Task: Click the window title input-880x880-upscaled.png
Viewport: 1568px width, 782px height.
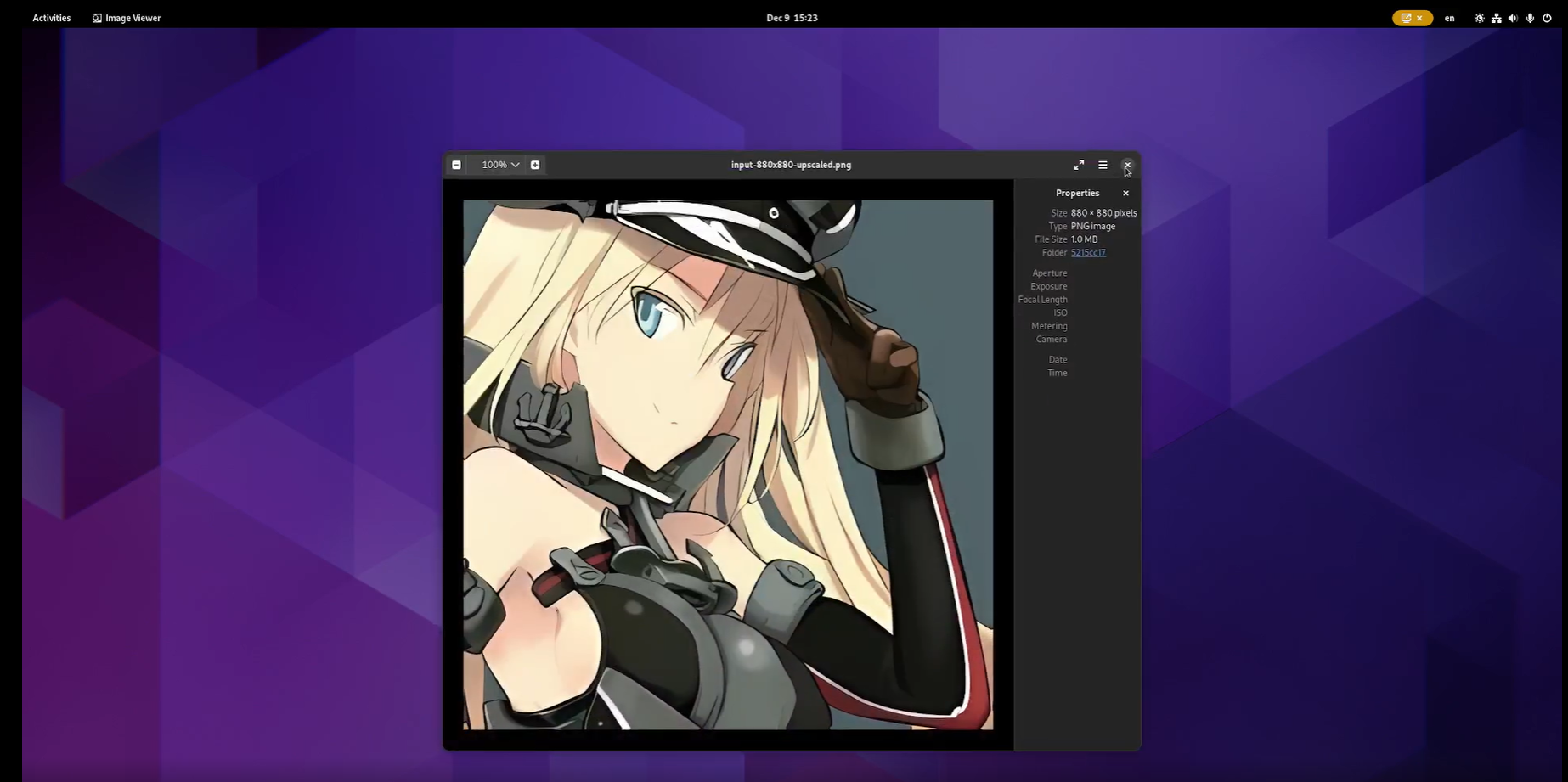Action: [791, 165]
